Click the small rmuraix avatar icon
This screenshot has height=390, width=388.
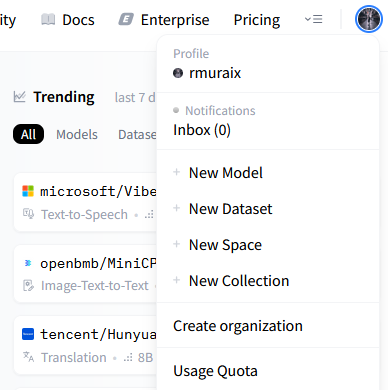click(178, 73)
